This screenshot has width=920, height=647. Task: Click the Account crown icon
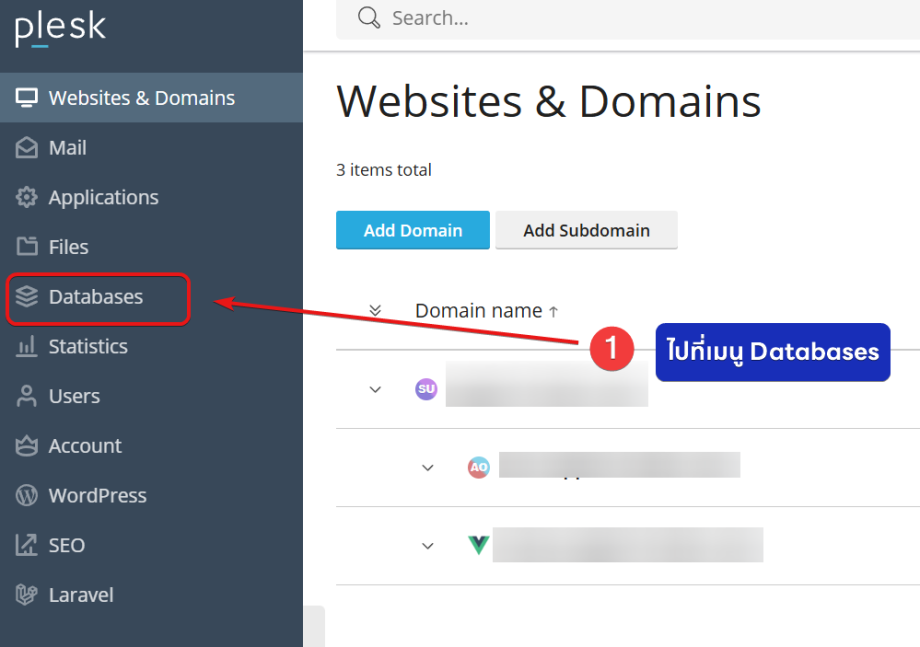tap(26, 446)
